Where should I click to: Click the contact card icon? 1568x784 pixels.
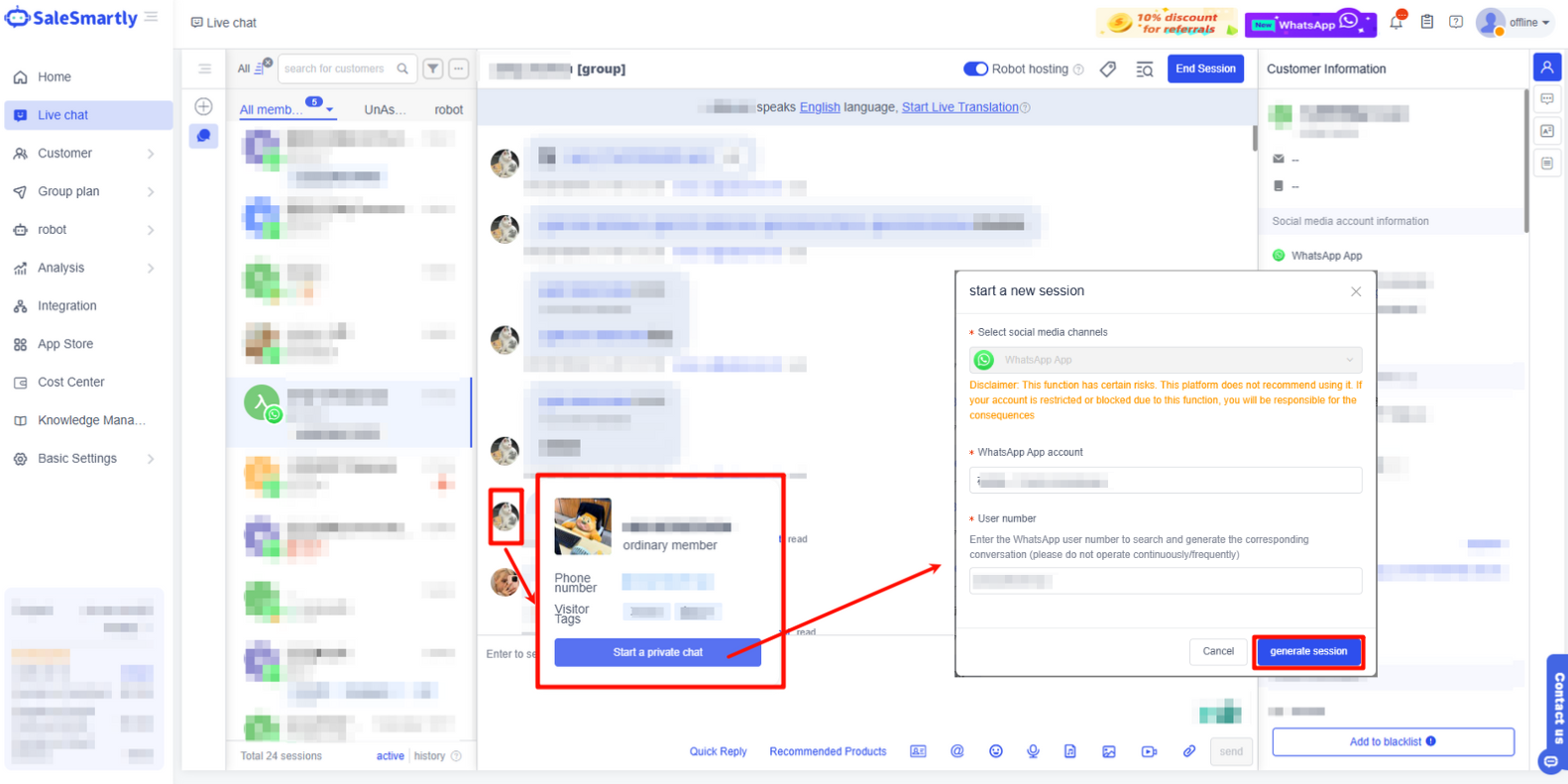click(918, 751)
